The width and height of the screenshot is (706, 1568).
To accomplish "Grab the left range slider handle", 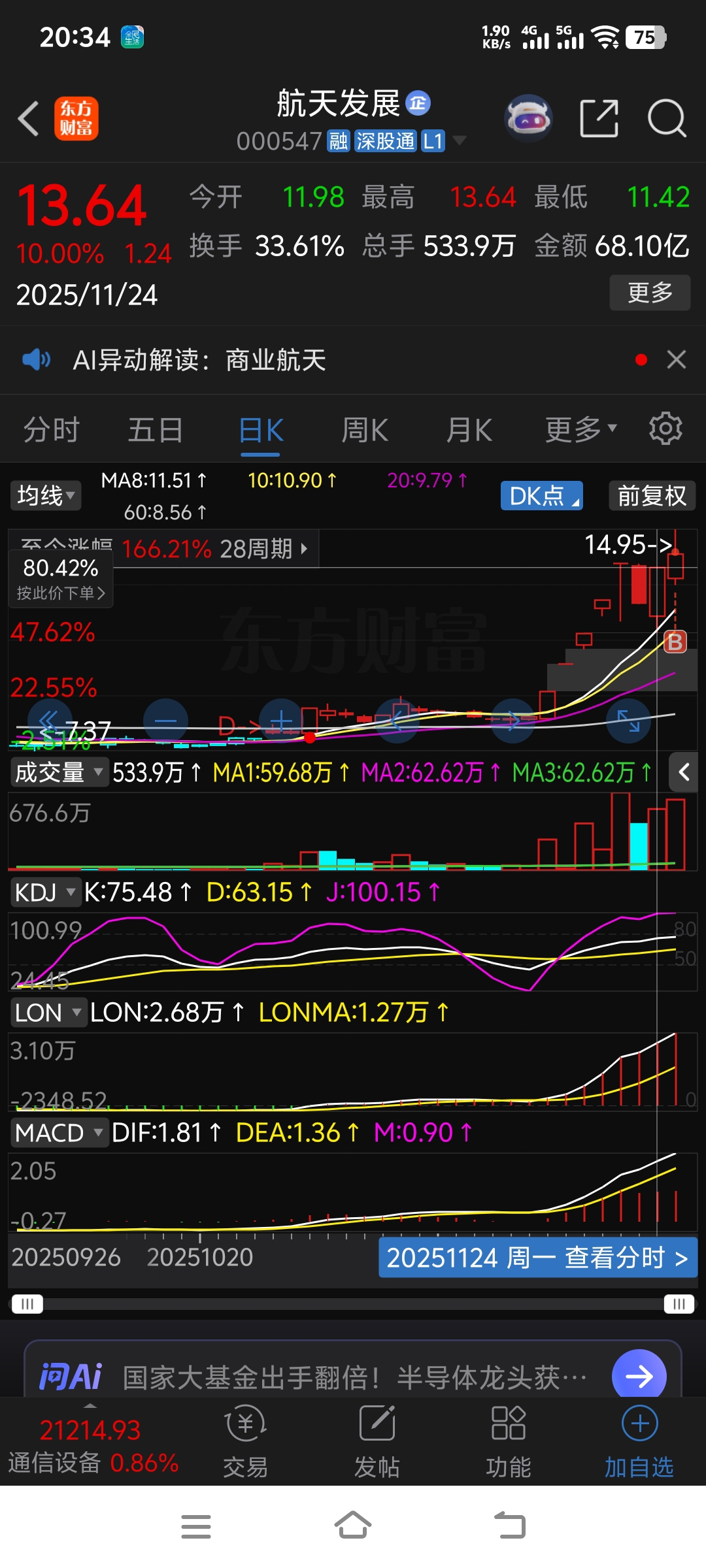I will (x=27, y=1304).
